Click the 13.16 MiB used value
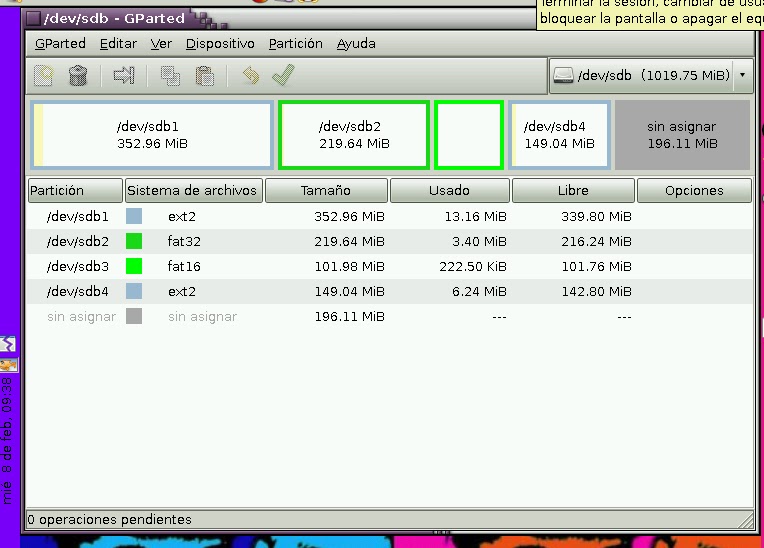Viewport: 764px width, 548px height. pos(475,216)
